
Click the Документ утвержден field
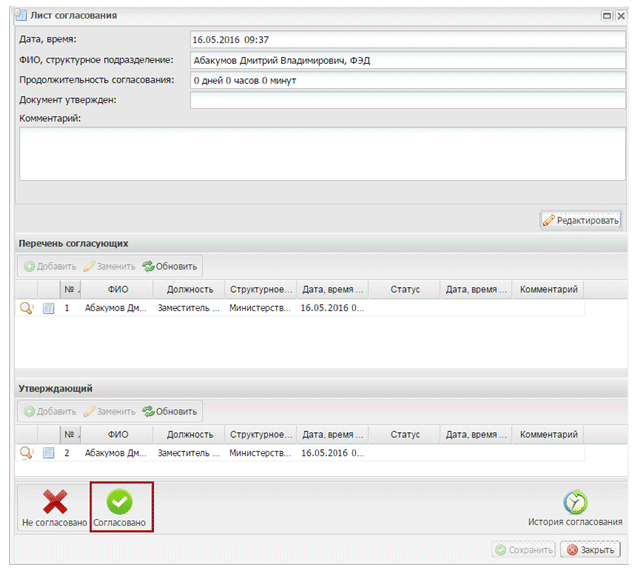(407, 100)
